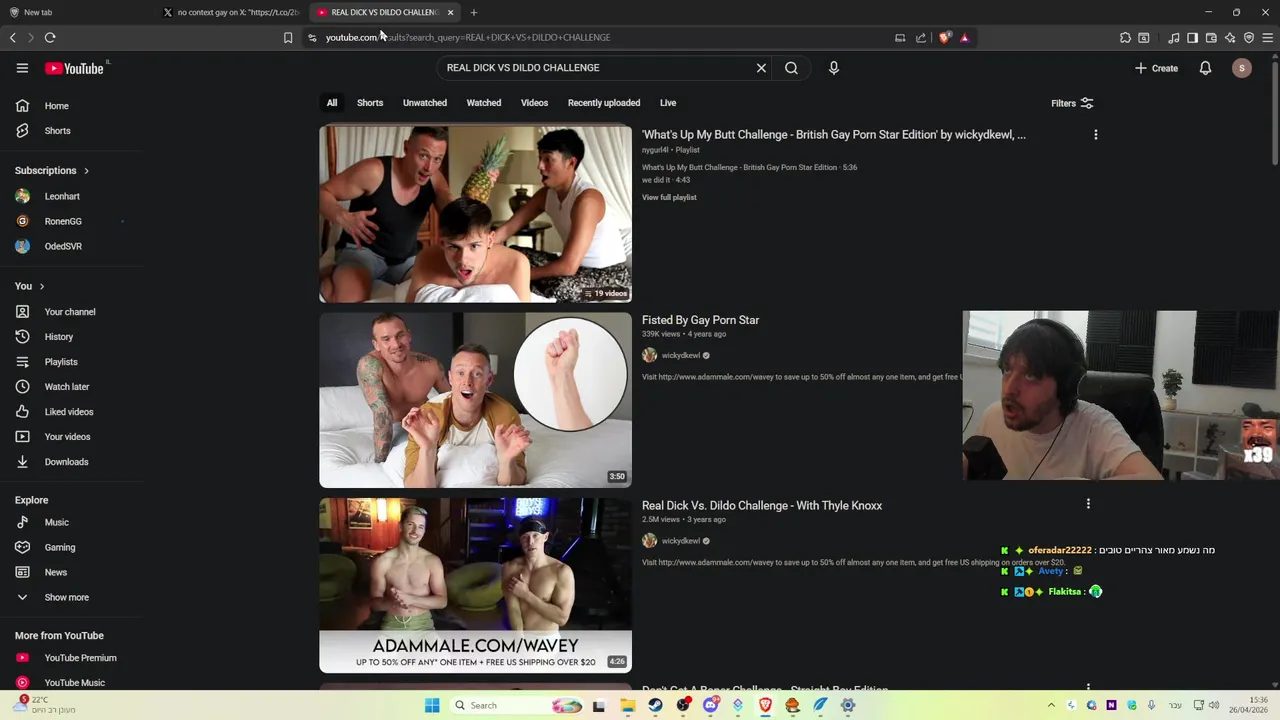This screenshot has height=720, width=1280.
Task: Toggle the browser sidebar panel icon
Action: tap(1192, 37)
